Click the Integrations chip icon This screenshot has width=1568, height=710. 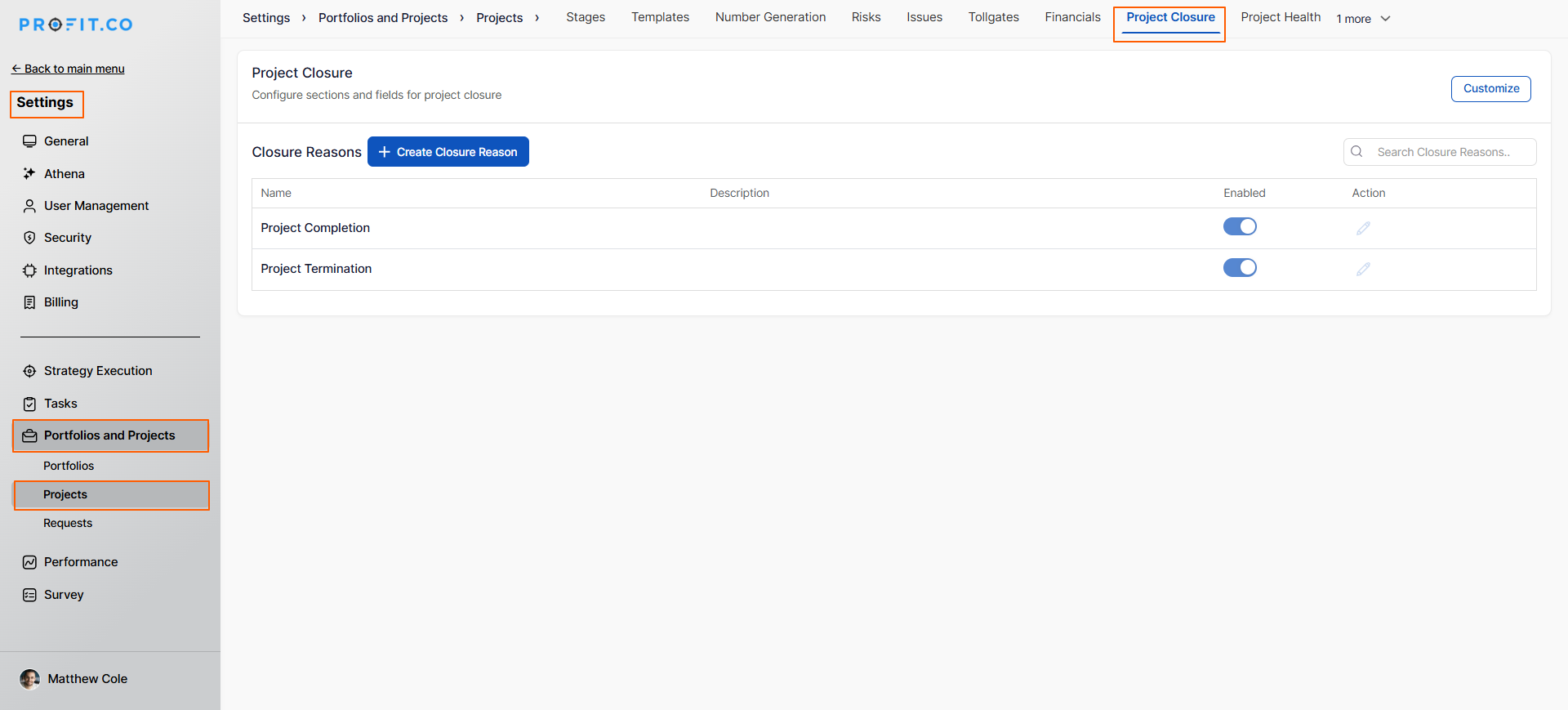pos(29,270)
